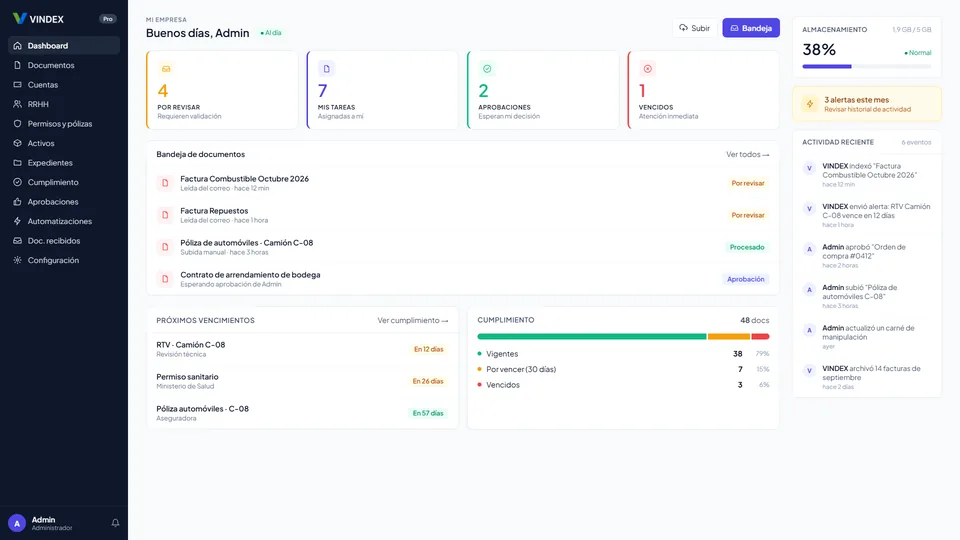Click the En 26 días badge
The image size is (960, 540).
[x=427, y=381]
